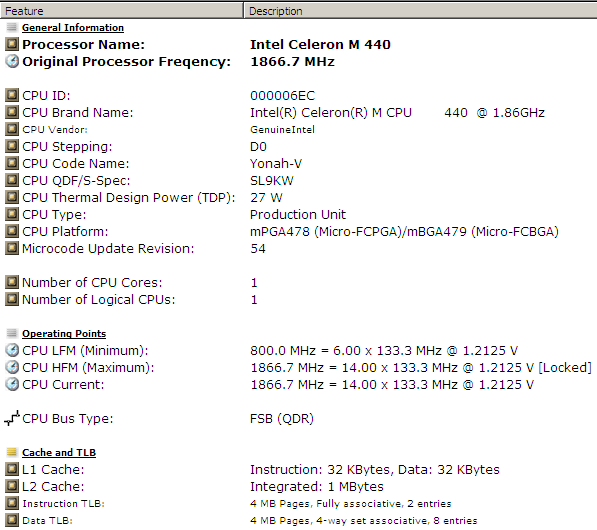Select the bold '1866.7 MHz' frequency value

click(x=292, y=62)
